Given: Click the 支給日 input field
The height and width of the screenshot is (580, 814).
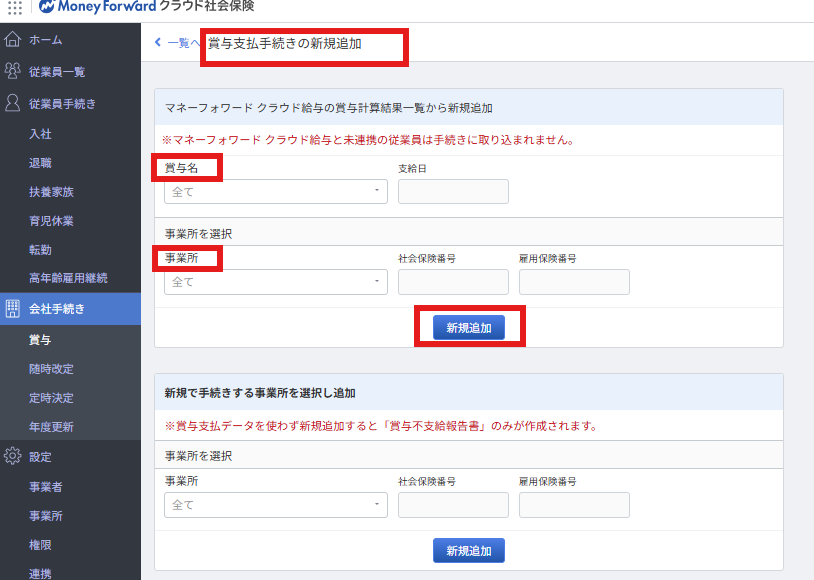Looking at the screenshot, I should tap(453, 191).
